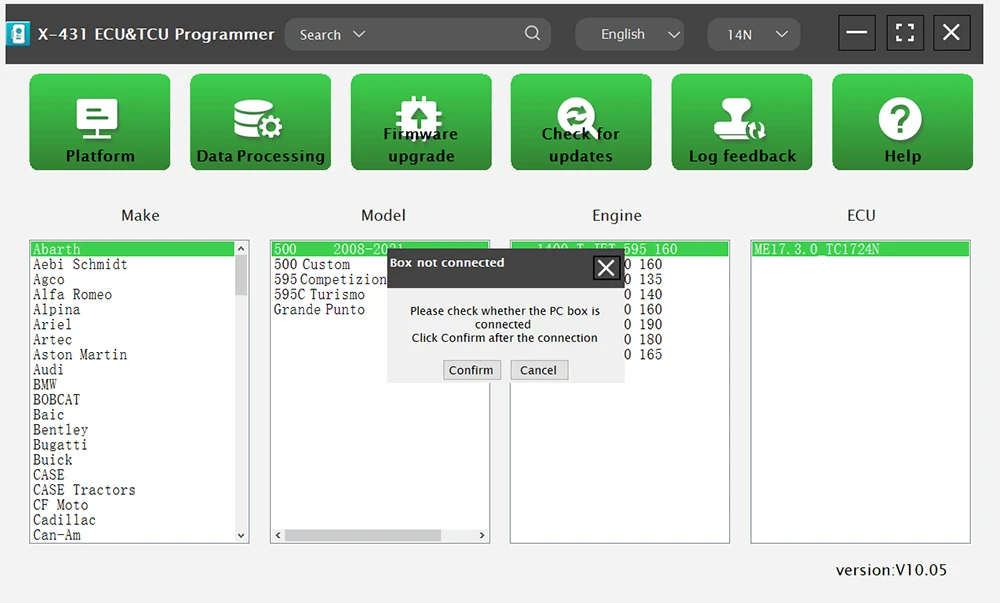This screenshot has height=603, width=1000.
Task: Toggle fullscreen window mode
Action: point(904,33)
